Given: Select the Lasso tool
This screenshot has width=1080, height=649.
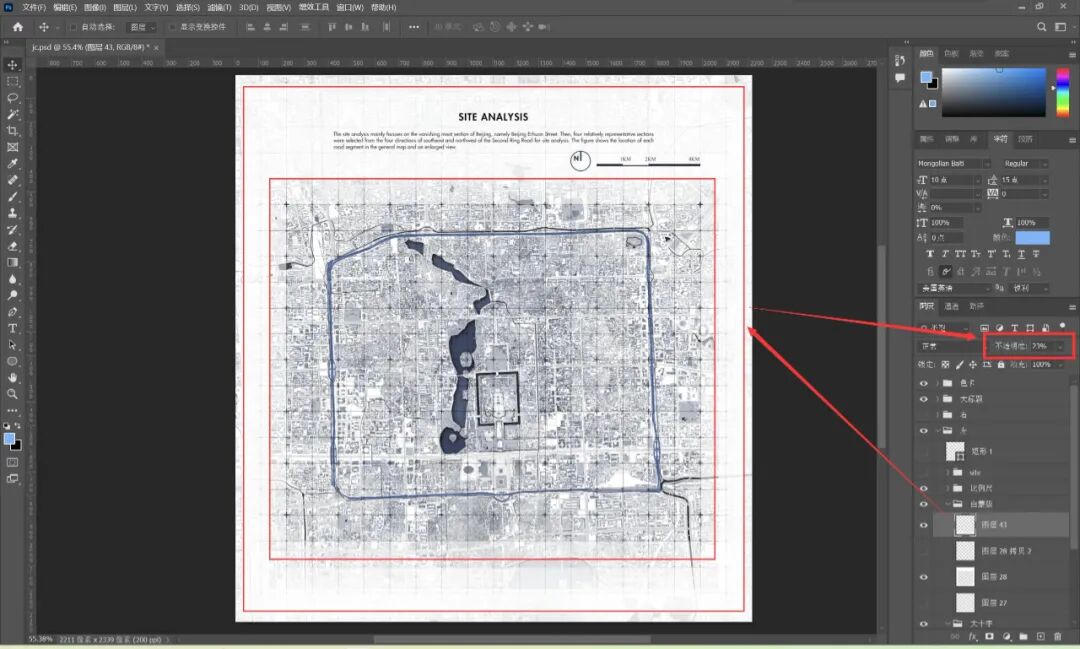Looking at the screenshot, I should (12, 98).
